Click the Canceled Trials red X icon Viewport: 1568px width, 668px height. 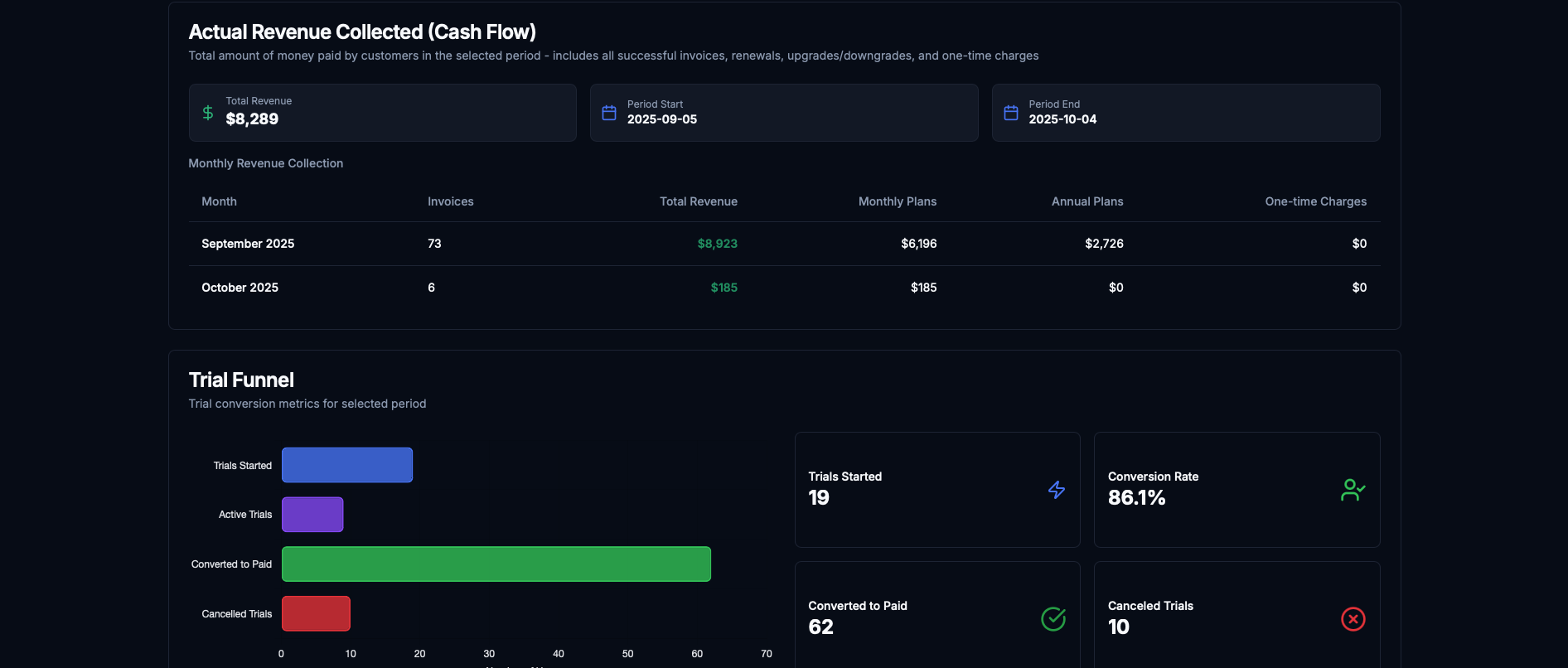[x=1353, y=619]
